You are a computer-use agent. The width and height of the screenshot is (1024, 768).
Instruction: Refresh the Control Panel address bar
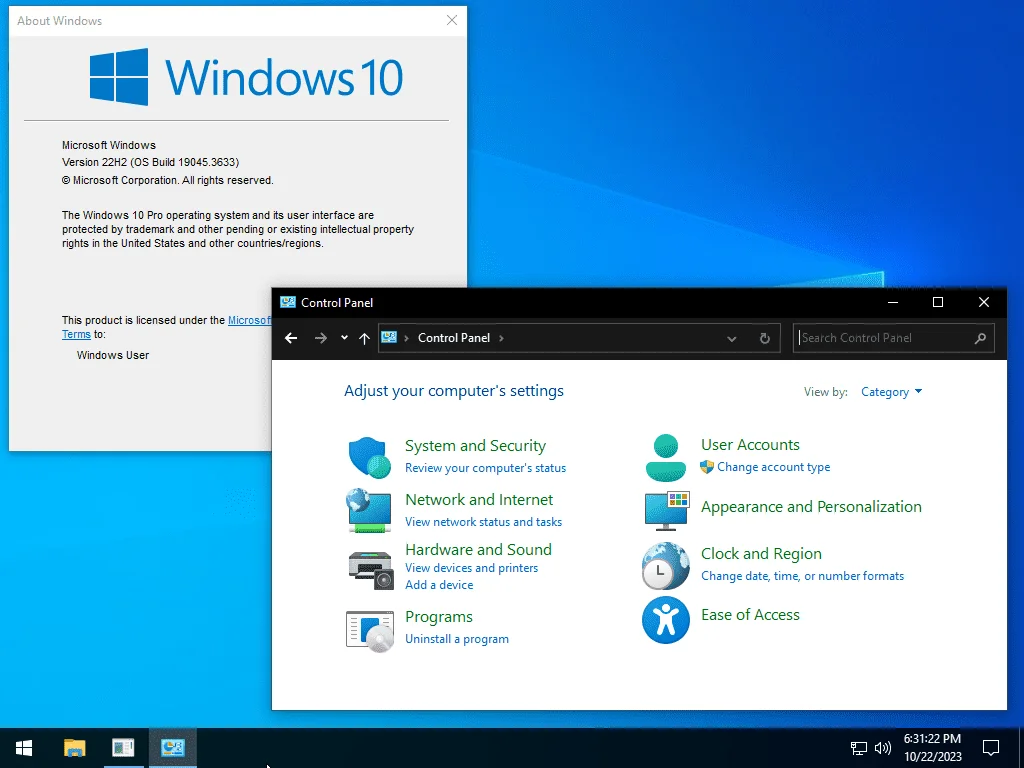tap(765, 338)
